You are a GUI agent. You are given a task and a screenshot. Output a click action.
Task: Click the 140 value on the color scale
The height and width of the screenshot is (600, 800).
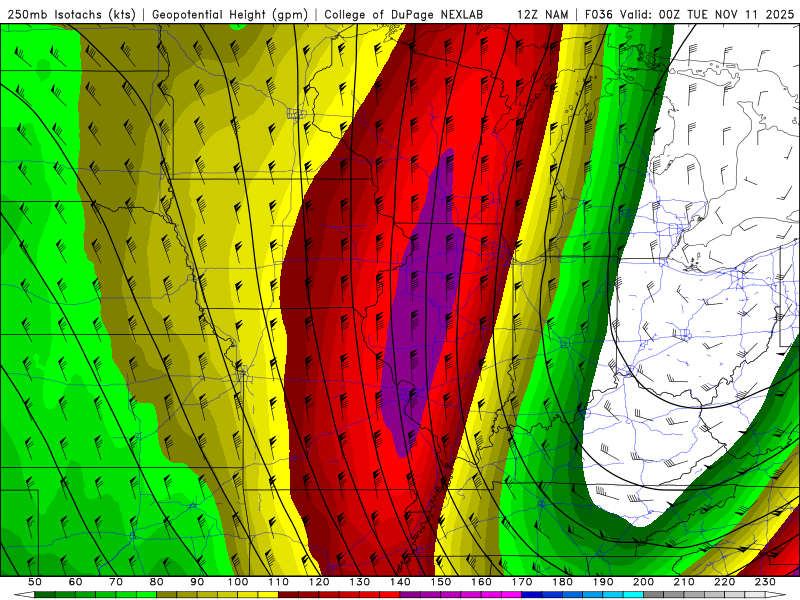tap(401, 582)
